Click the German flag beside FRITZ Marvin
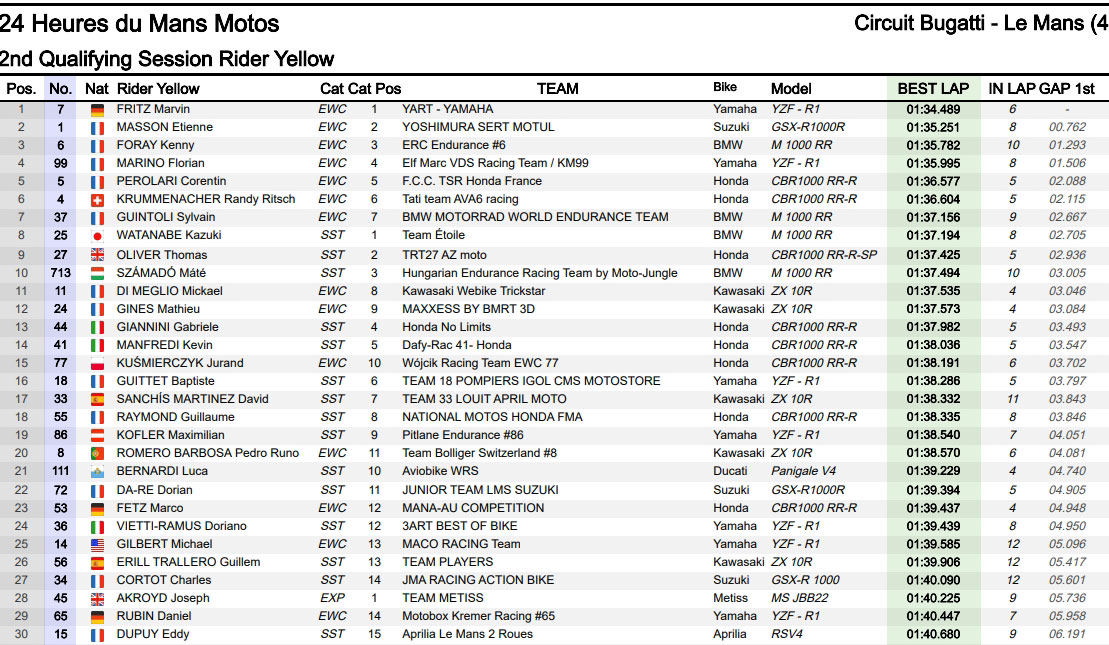Viewport: 1109px width, 645px height. pyautogui.click(x=97, y=110)
